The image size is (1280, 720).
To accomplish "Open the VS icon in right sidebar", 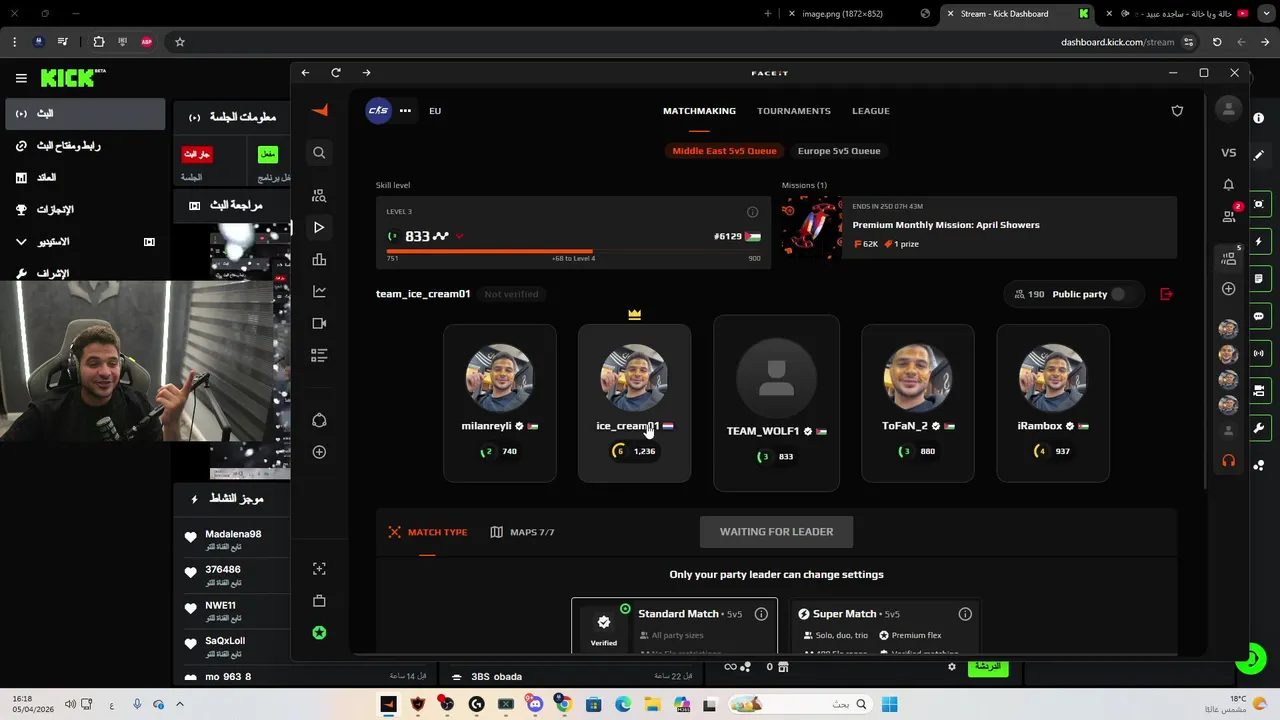I will (x=1229, y=153).
